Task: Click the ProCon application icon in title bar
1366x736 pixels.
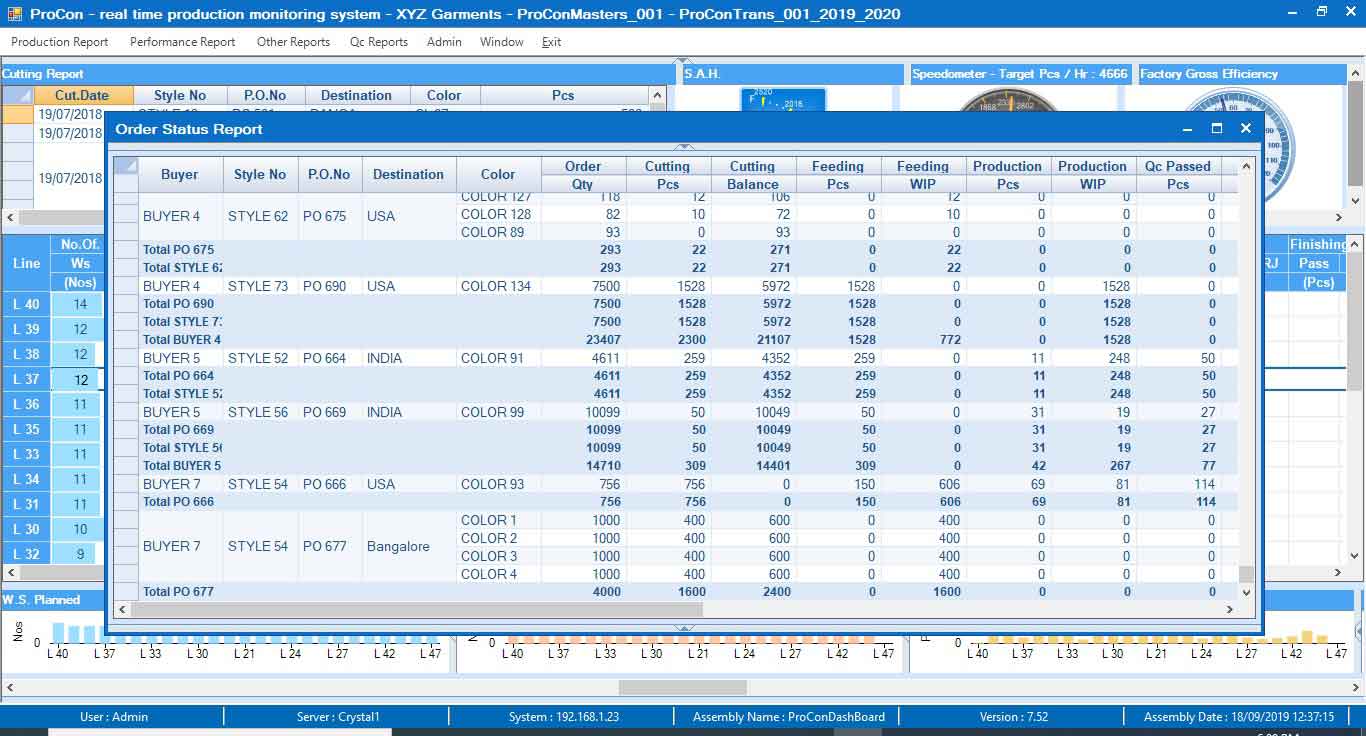Action: 14,14
